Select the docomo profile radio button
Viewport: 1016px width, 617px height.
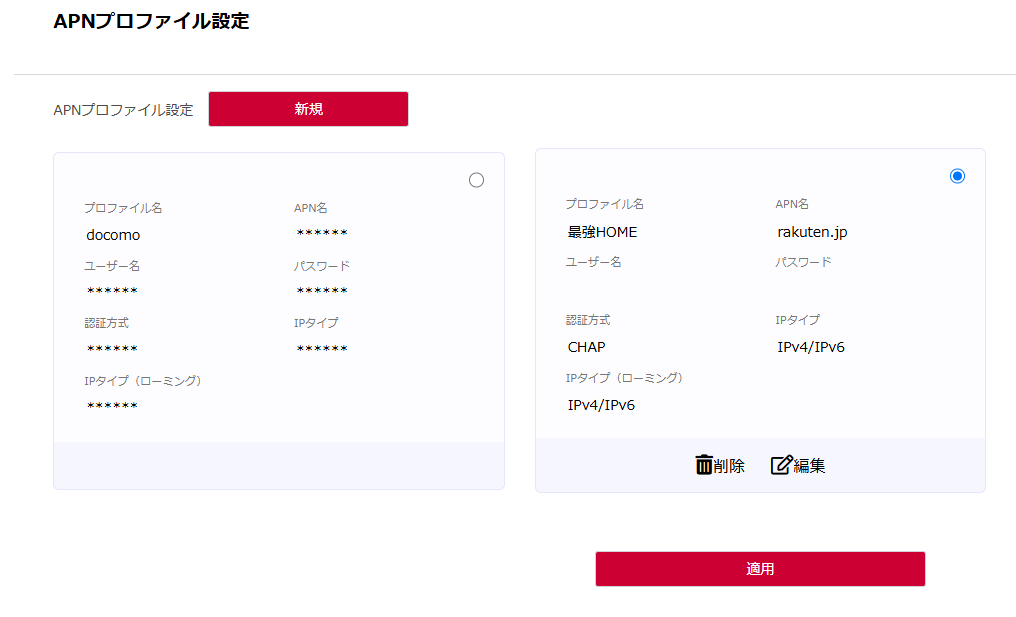[476, 180]
